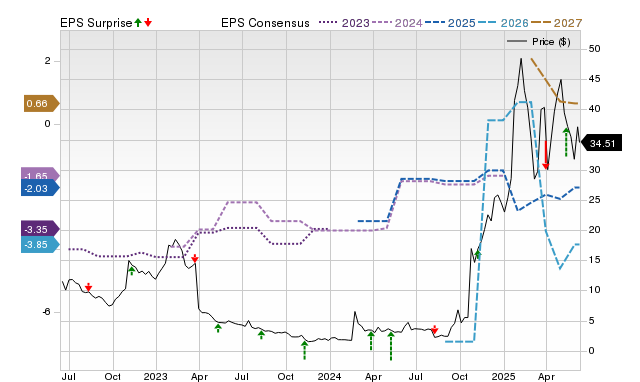The height and width of the screenshot is (382, 640).
Task: Click the red down arrow in EPS Surprise legend
Action: [148, 23]
